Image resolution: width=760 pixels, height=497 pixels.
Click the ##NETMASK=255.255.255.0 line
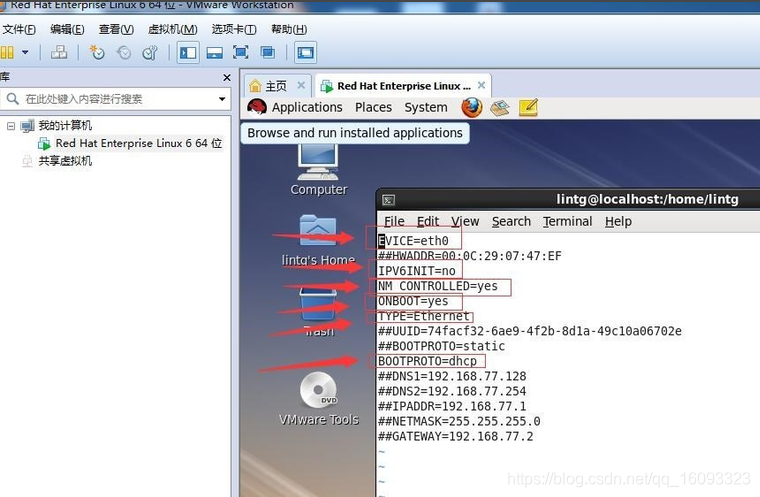(x=459, y=421)
